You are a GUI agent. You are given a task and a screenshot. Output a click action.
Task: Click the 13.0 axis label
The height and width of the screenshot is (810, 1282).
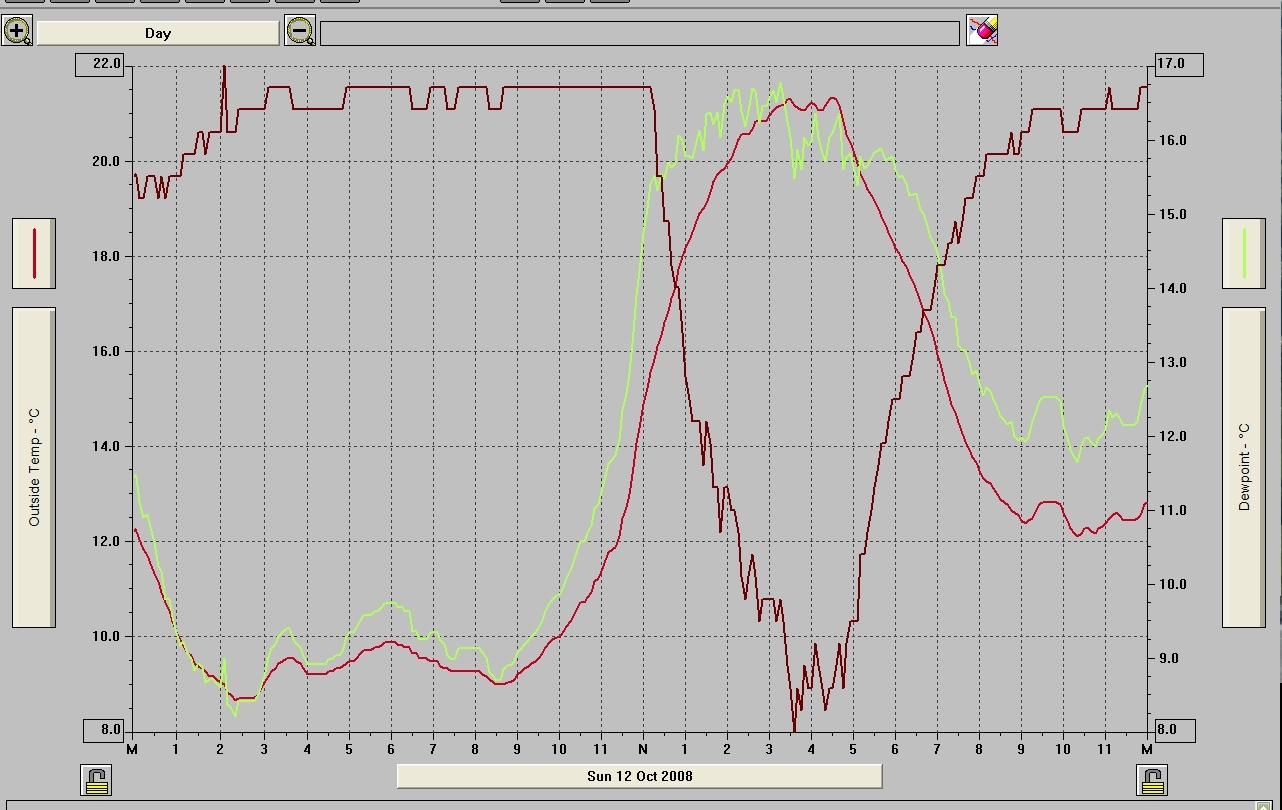(1172, 363)
